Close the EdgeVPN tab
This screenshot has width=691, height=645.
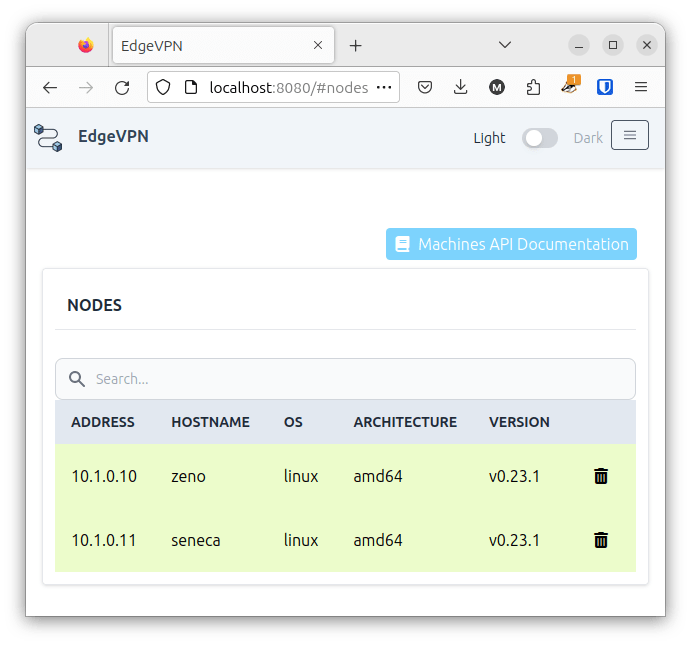coord(318,45)
